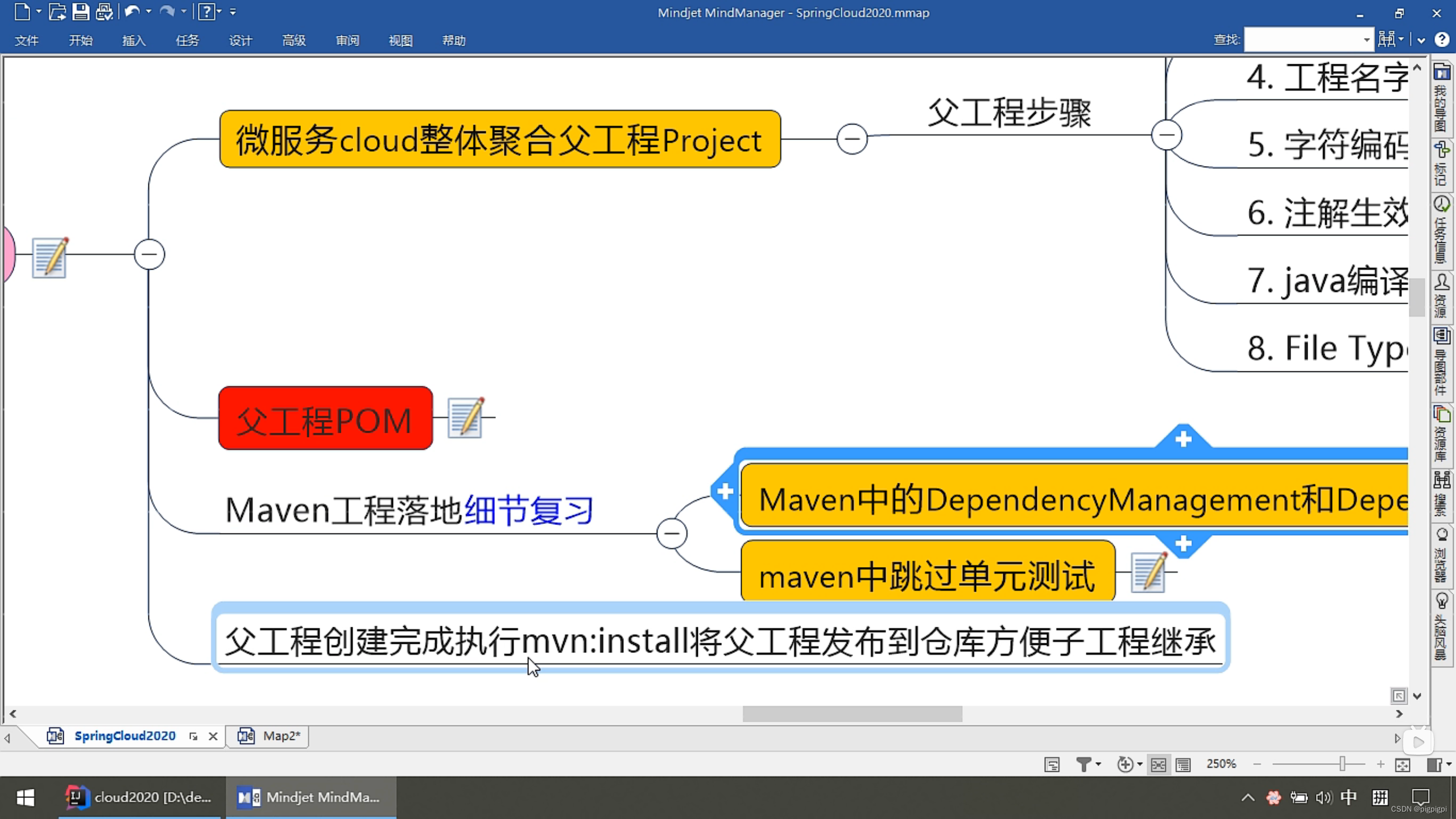Switch to Map view in the status bar

[1159, 764]
